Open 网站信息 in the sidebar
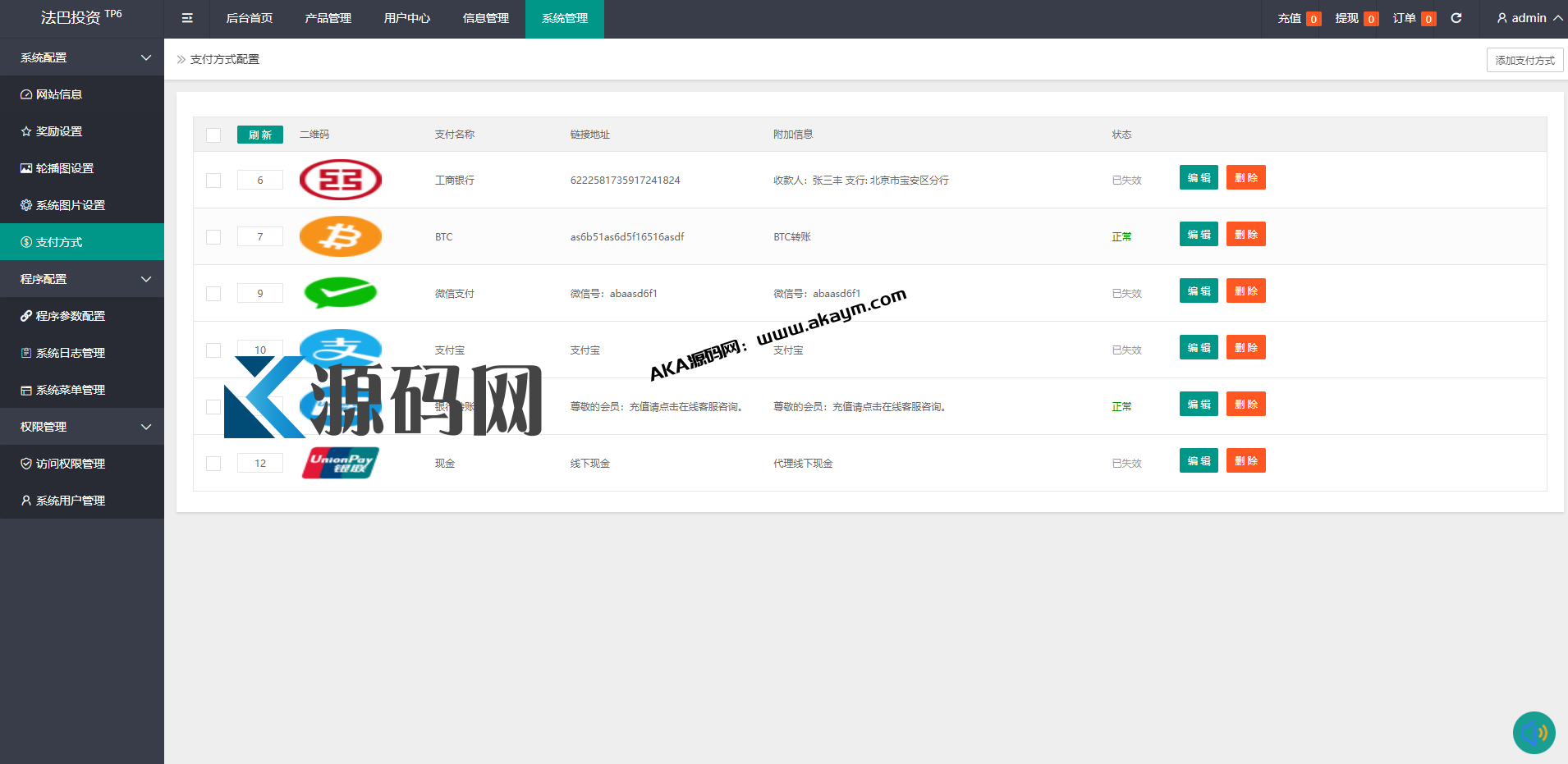Image resolution: width=1568 pixels, height=764 pixels. click(59, 94)
